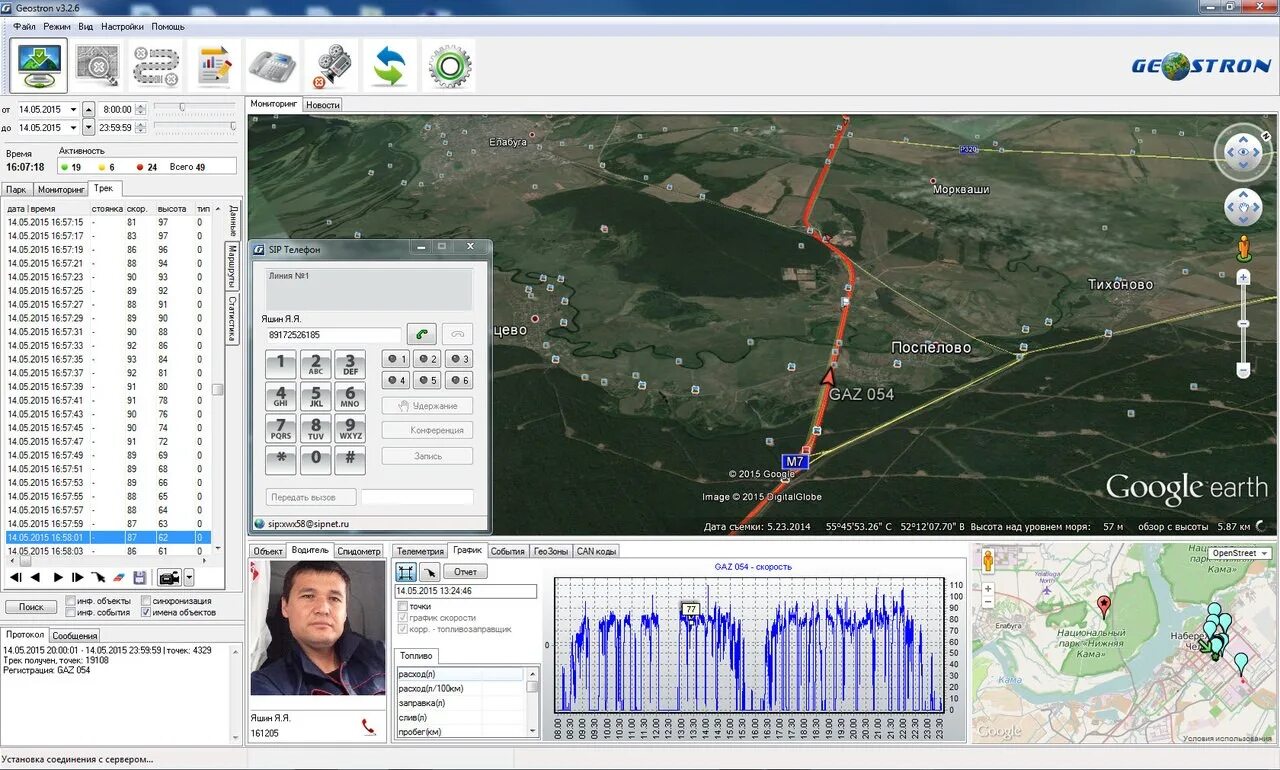
Task: Play the track forward
Action: tap(57, 577)
